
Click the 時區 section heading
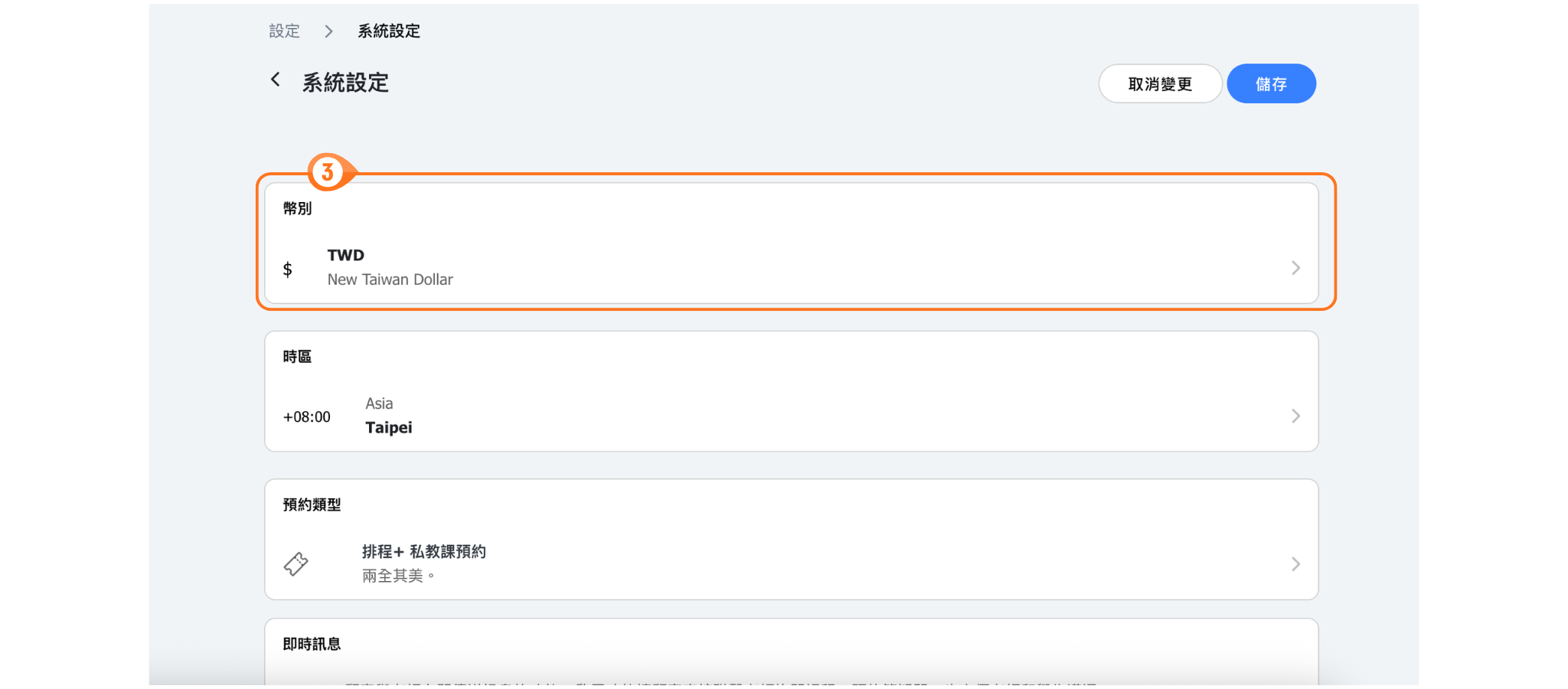click(297, 357)
